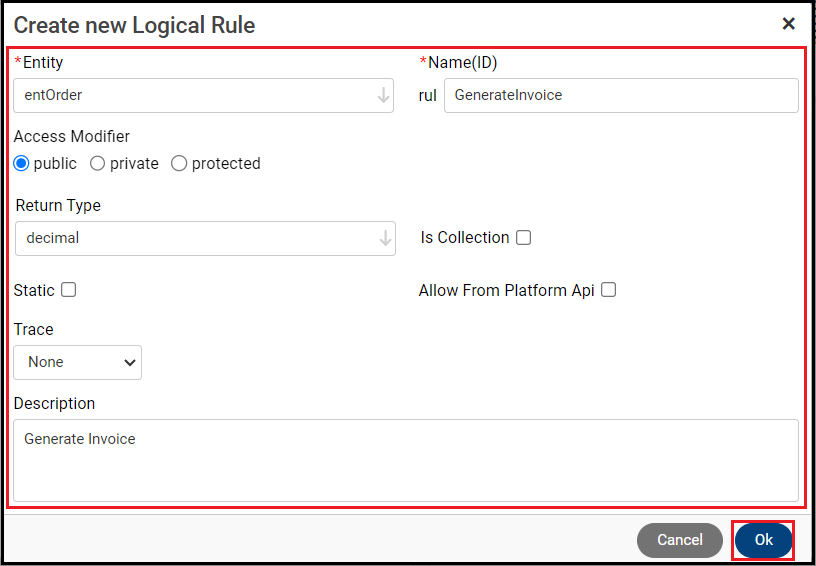
Task: Close the Create new Logical Rule dialog
Action: point(788,24)
